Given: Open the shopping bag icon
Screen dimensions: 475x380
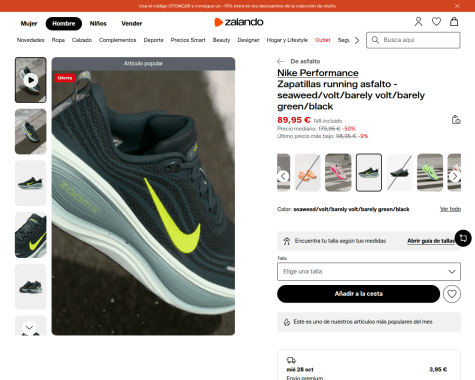Looking at the screenshot, I should (454, 22).
